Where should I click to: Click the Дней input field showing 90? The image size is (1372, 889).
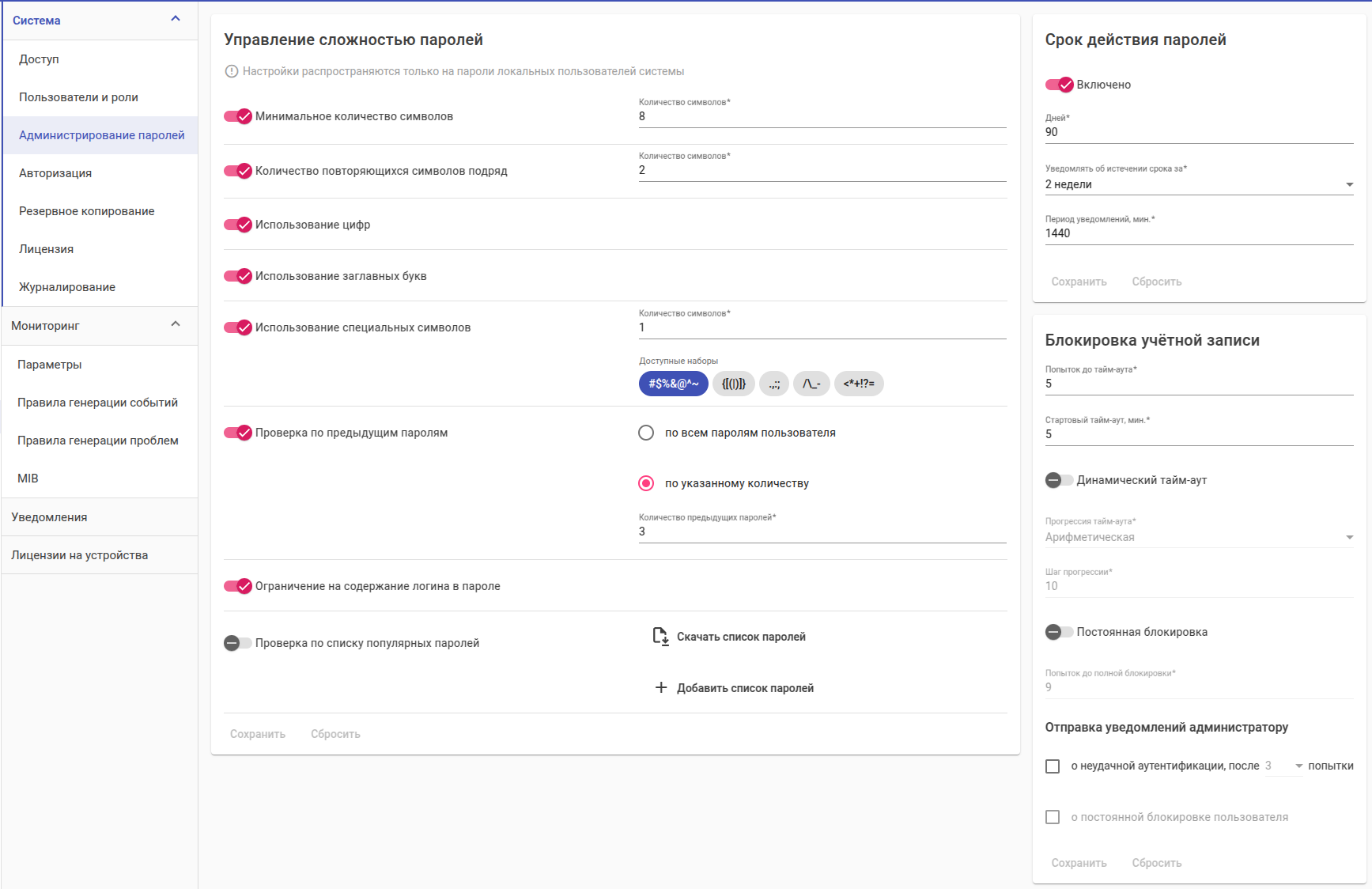1199,132
